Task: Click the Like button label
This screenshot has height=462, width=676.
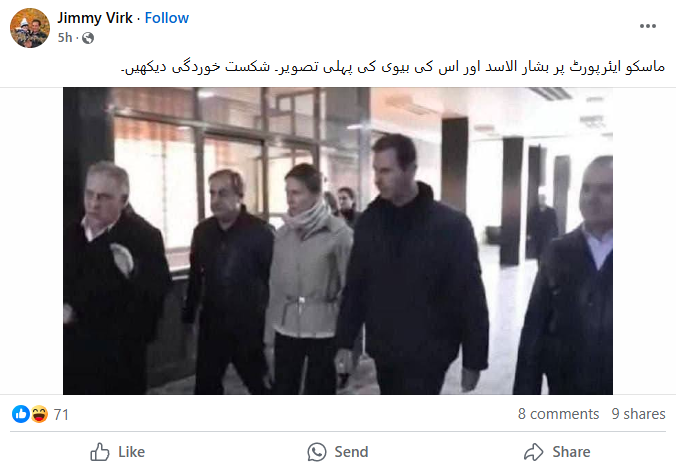Action: pos(131,452)
